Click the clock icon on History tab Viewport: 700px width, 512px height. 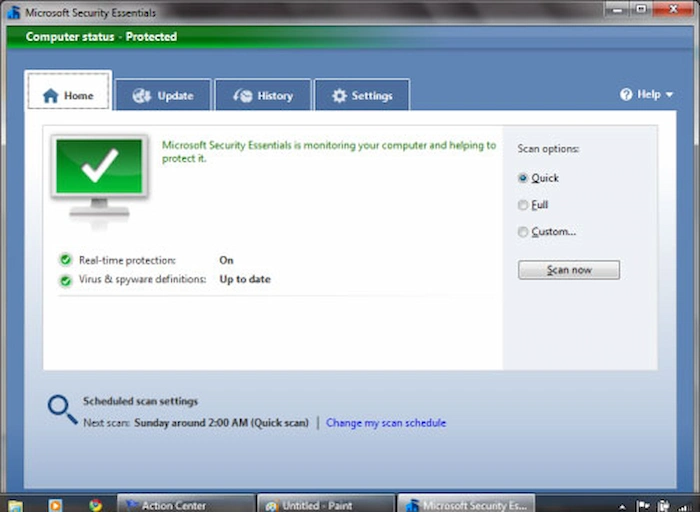(x=243, y=96)
